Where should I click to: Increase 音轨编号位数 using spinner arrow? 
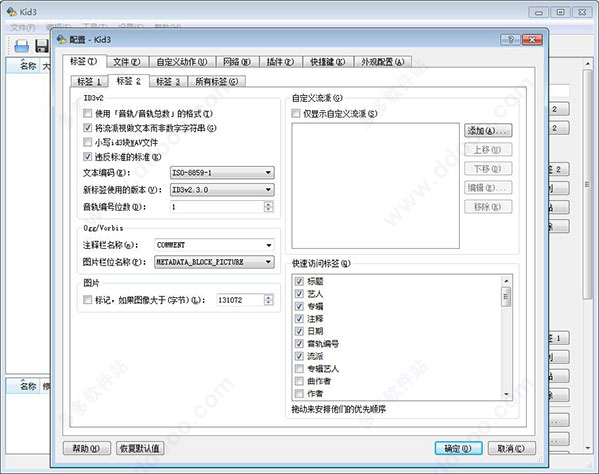(269, 204)
